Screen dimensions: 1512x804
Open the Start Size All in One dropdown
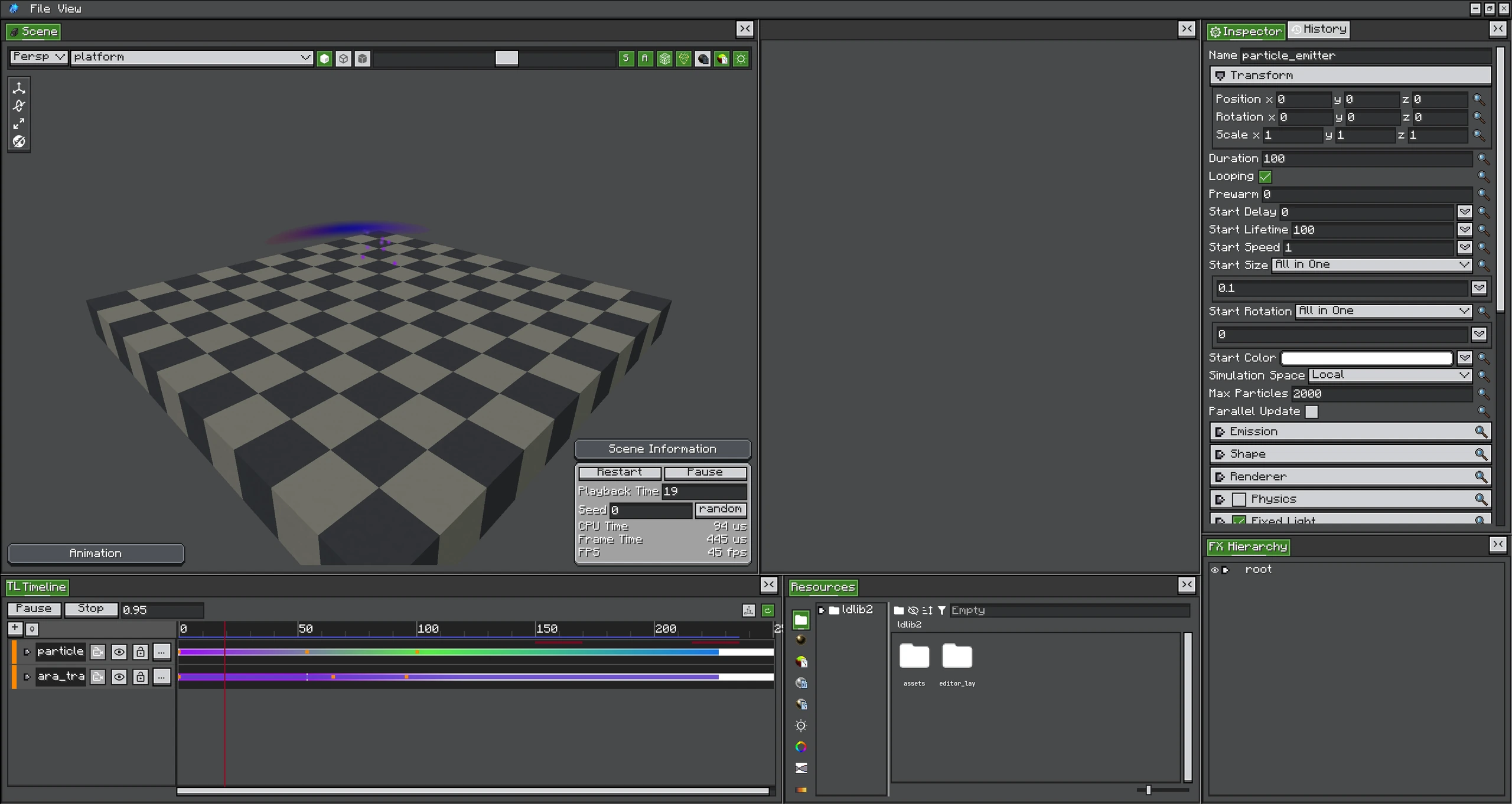(x=1371, y=264)
